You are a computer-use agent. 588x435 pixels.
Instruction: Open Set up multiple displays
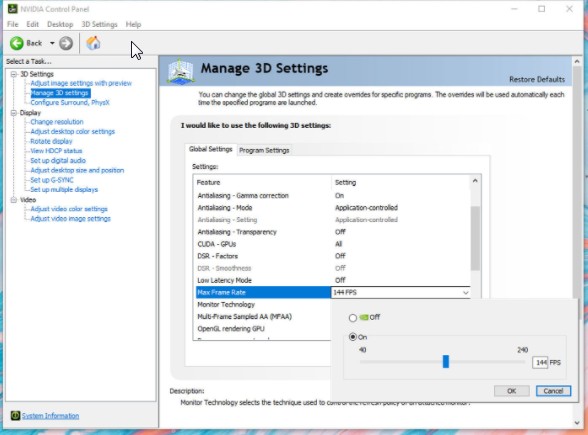pos(64,190)
